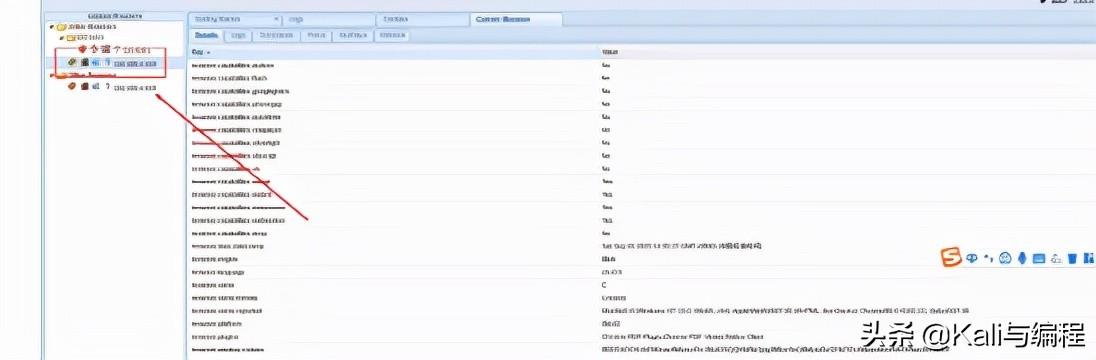Click the browser icon of the offline hooked browser
The width and height of the screenshot is (1096, 360).
click(71, 87)
